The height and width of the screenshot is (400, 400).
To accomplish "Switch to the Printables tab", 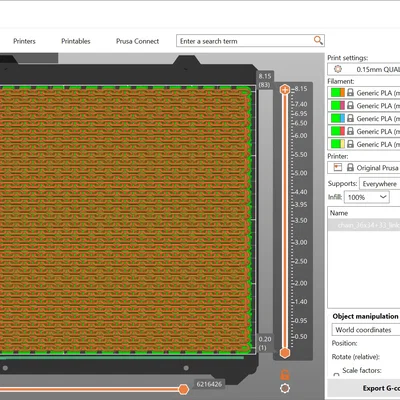I will [x=76, y=41].
